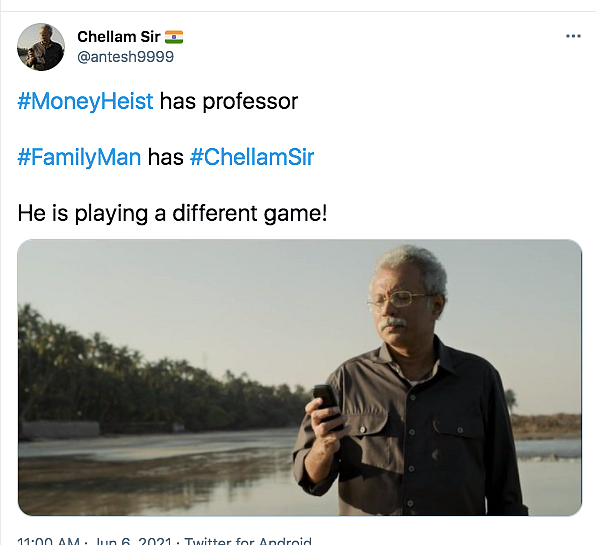Image resolution: width=596 pixels, height=545 pixels.
Task: Click the Indian flag emoji beside name
Action: pos(174,37)
